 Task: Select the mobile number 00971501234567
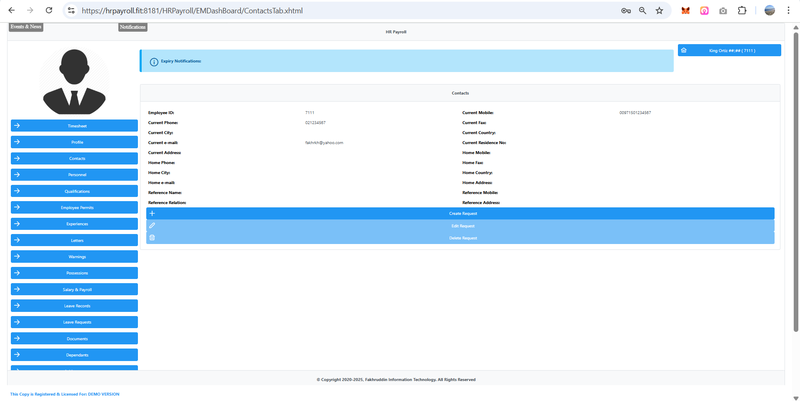pos(635,112)
